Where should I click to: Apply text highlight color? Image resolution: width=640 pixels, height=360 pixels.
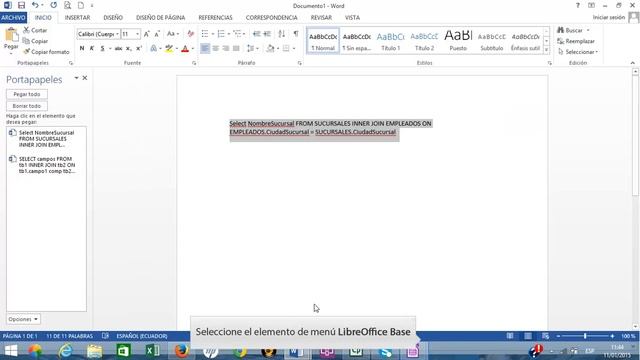[x=169, y=49]
